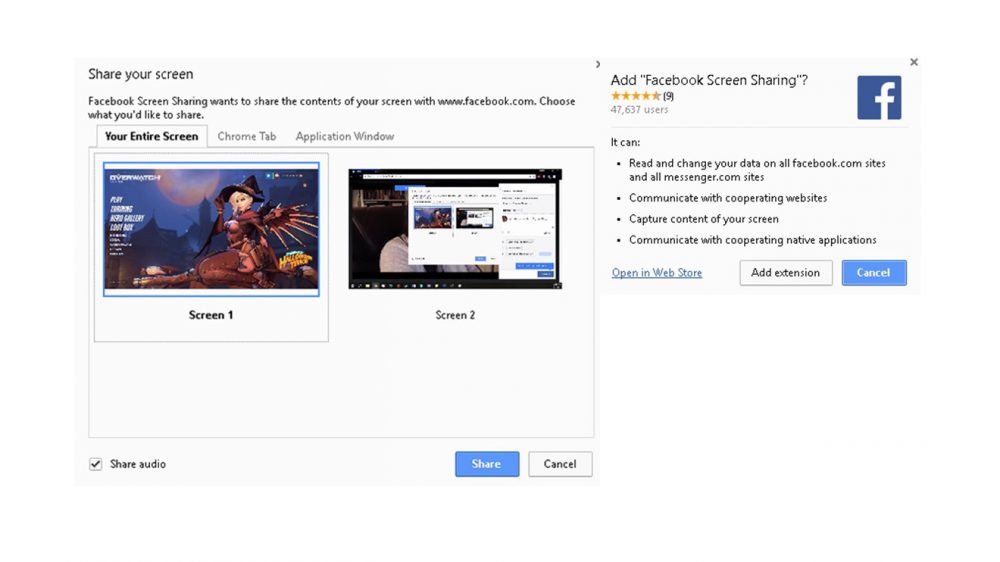The width and height of the screenshot is (1000, 562).
Task: Click the Screen 2 caption text
Action: pos(455,315)
